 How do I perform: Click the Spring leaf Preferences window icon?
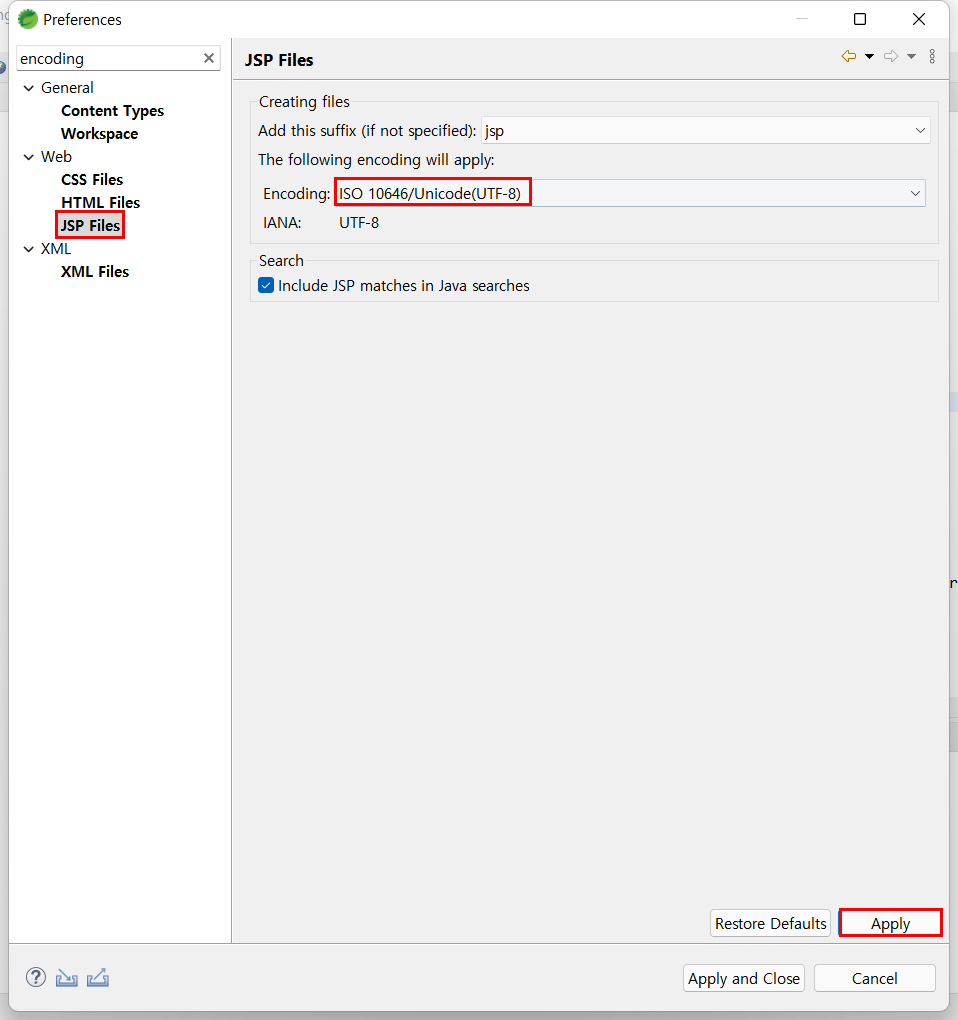click(x=28, y=19)
